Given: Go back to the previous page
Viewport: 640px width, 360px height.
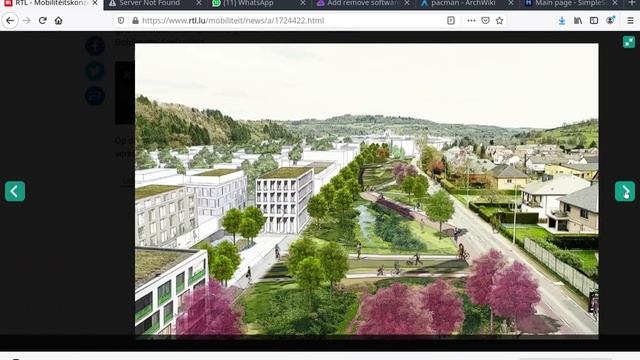Looking at the screenshot, I should pyautogui.click(x=10, y=20).
